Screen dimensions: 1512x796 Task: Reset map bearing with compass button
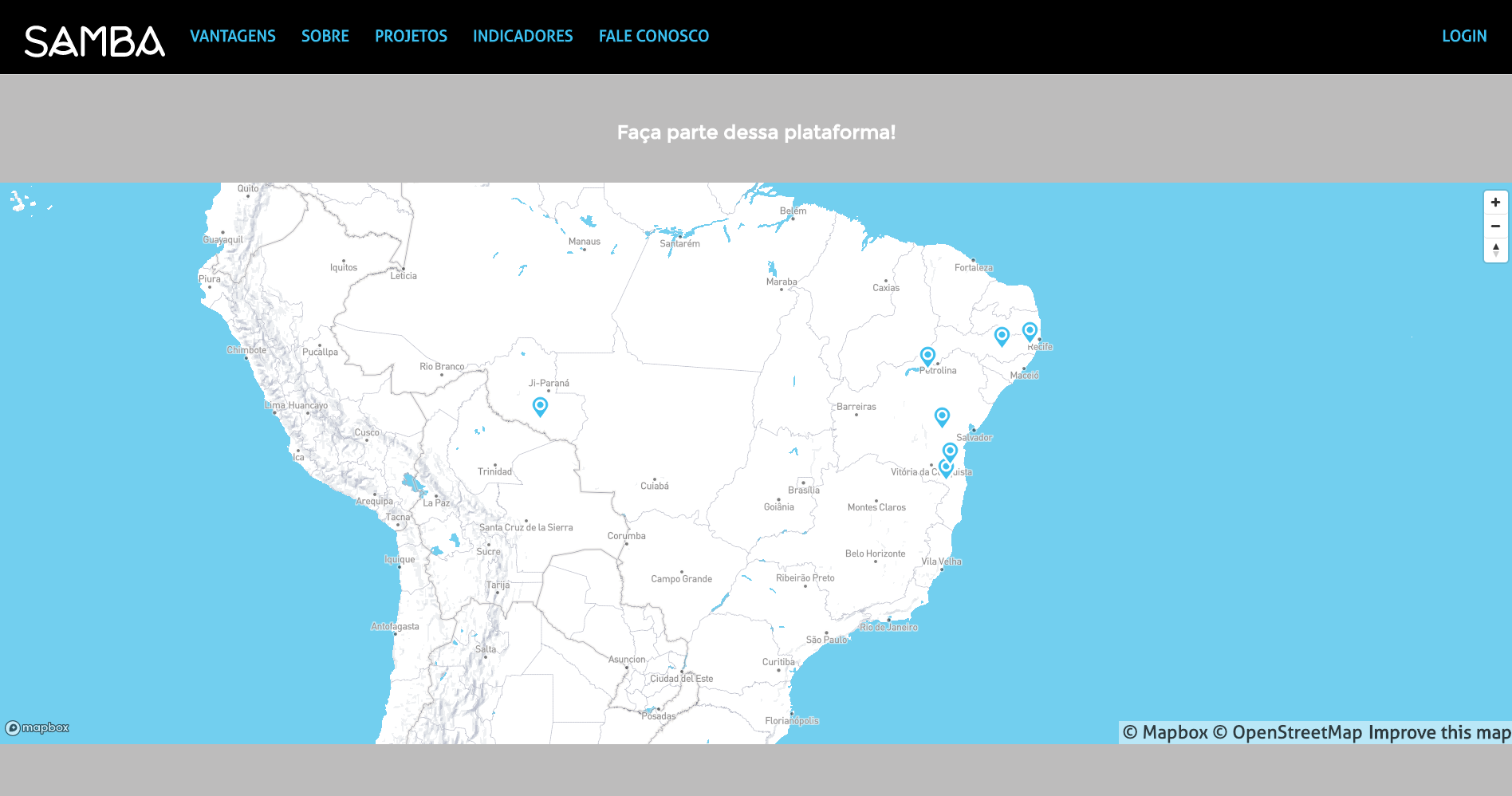click(1495, 250)
